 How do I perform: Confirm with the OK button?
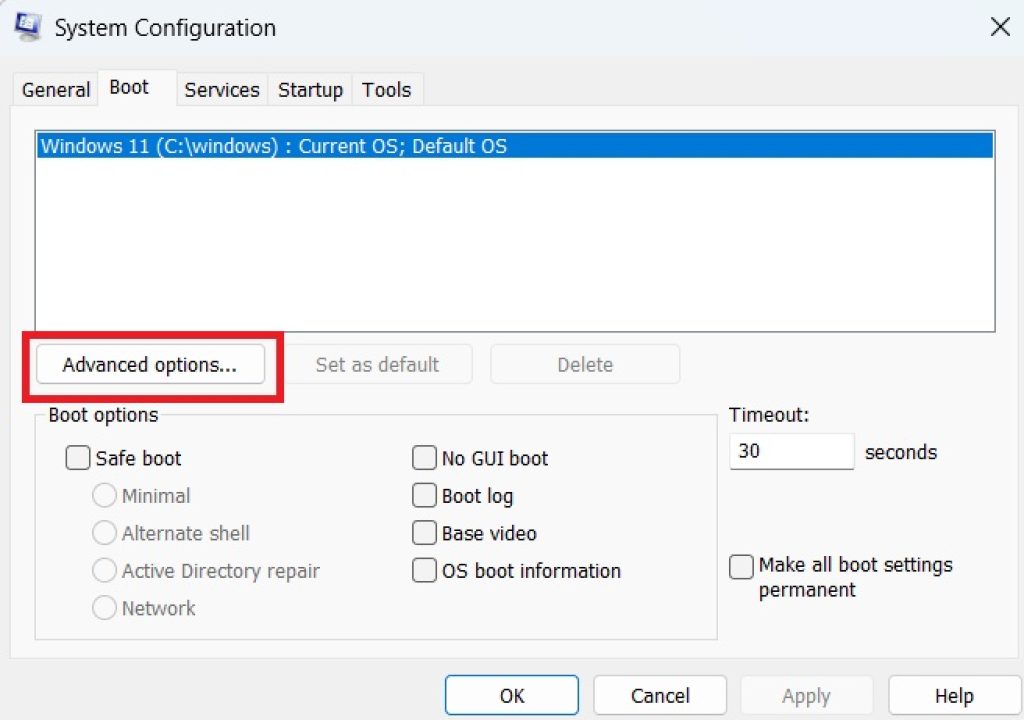point(512,695)
